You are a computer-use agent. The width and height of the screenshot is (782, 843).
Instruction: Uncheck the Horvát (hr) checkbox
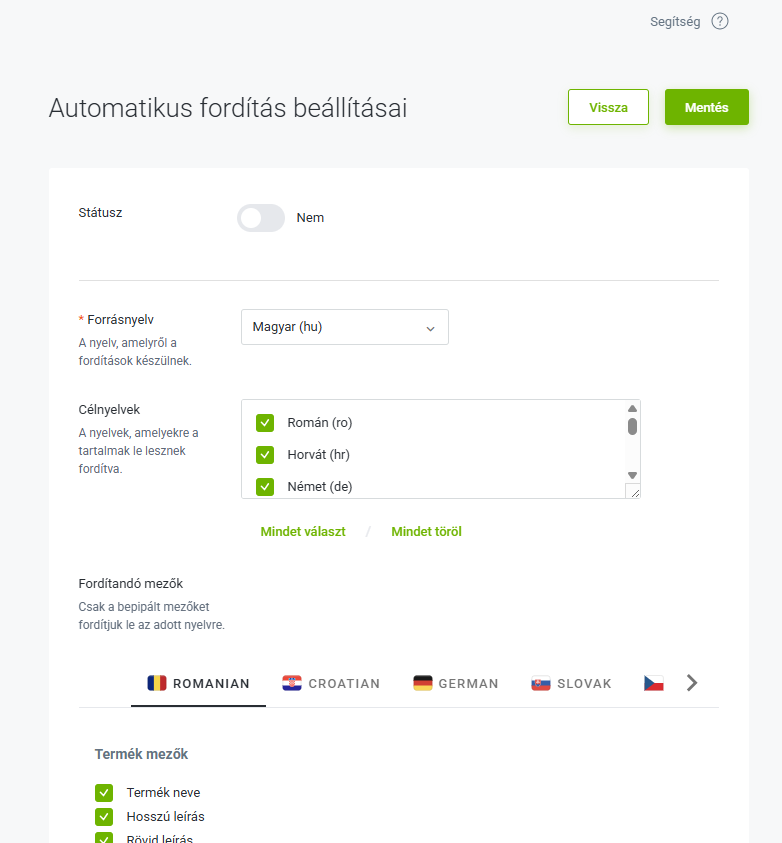265,455
